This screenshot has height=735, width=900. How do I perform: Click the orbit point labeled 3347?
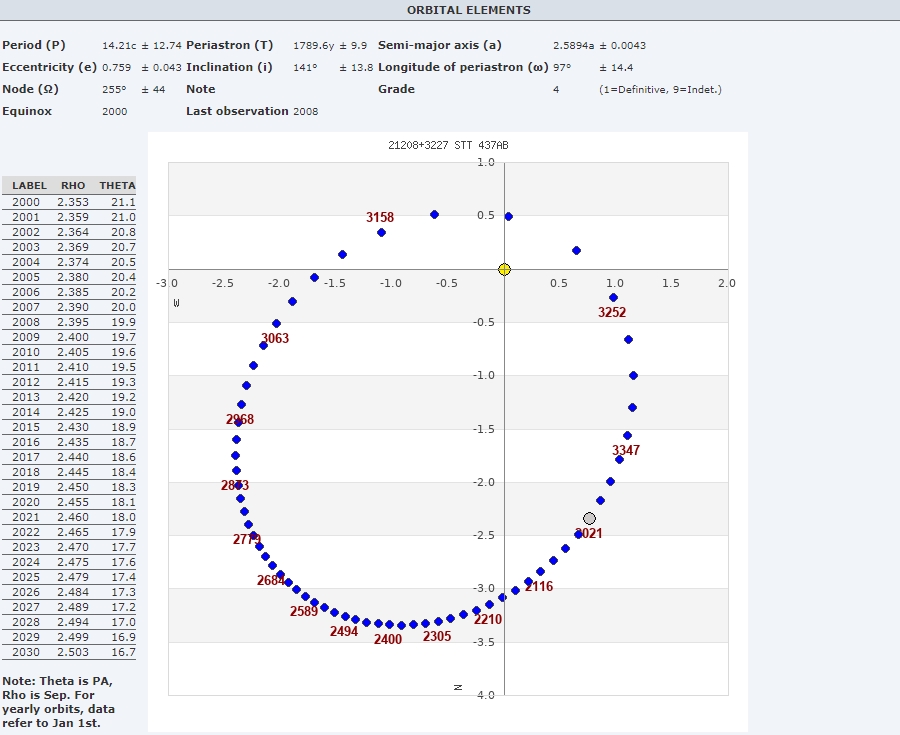coord(627,435)
